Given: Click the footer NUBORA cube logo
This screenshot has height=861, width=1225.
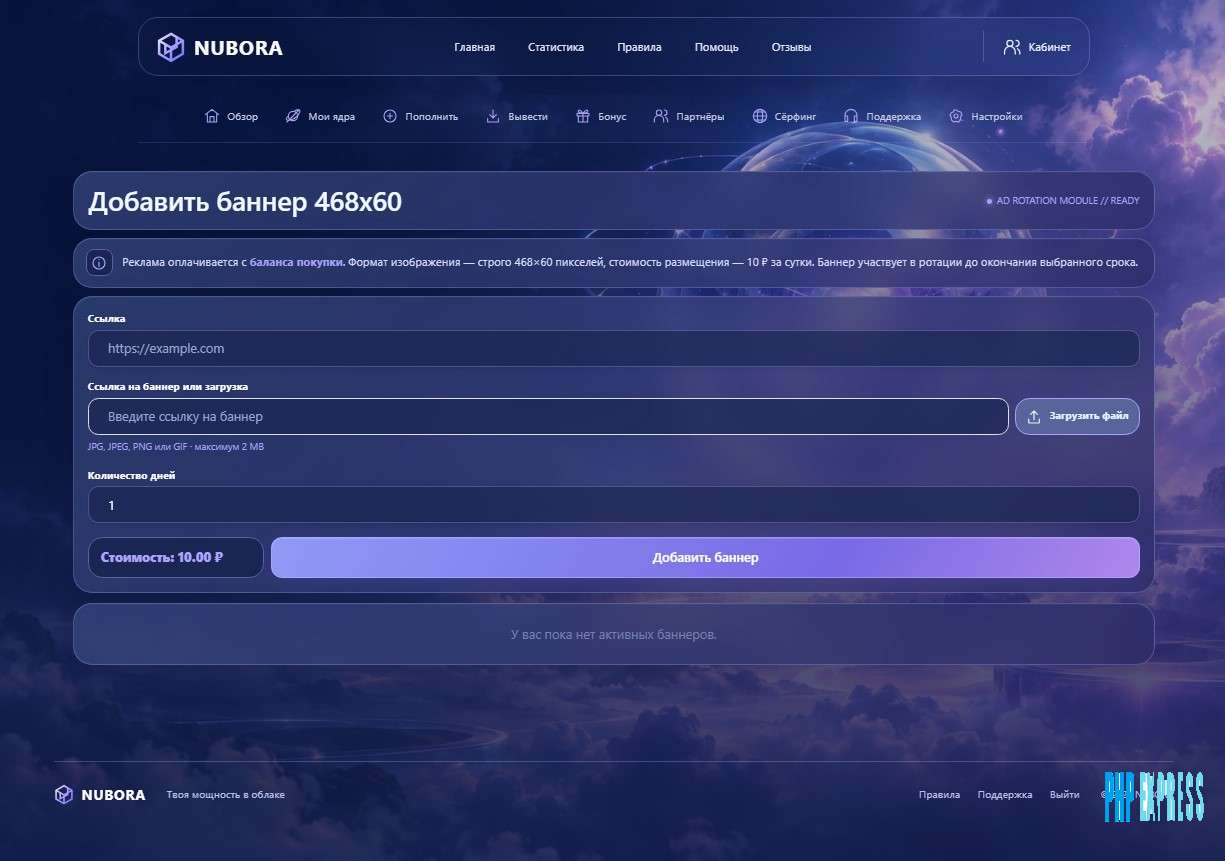Looking at the screenshot, I should click(64, 795).
